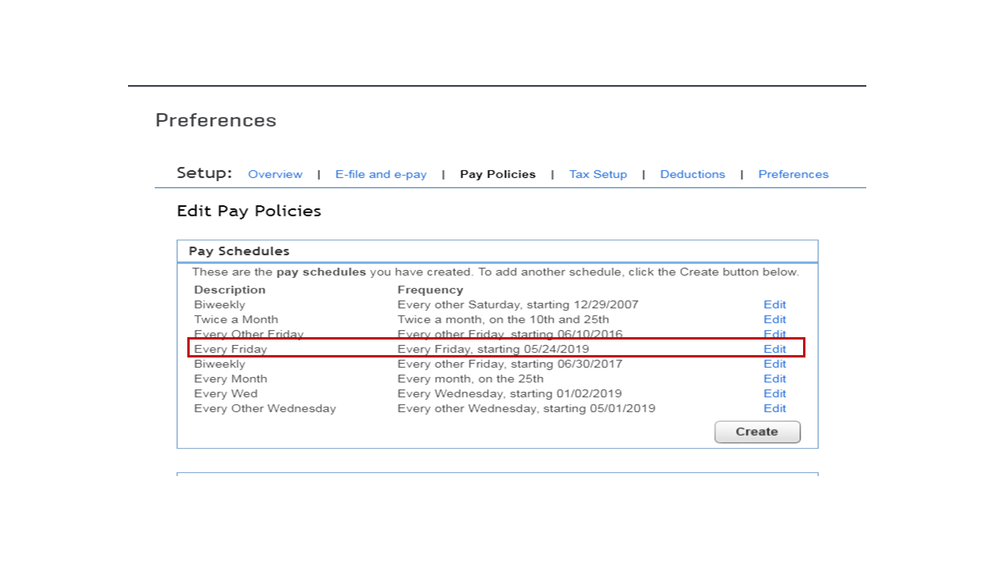Edit the Every Other Wednesday schedule
999x562 pixels.
(774, 408)
